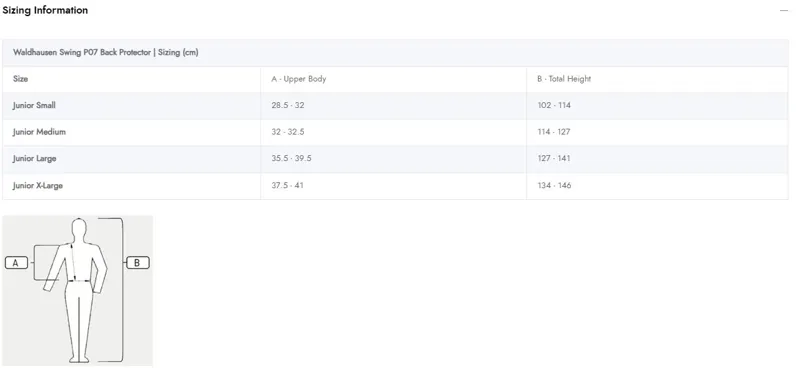Collapse the Sizing Information section
Screen dimensions: 800x368
pos(784,11)
